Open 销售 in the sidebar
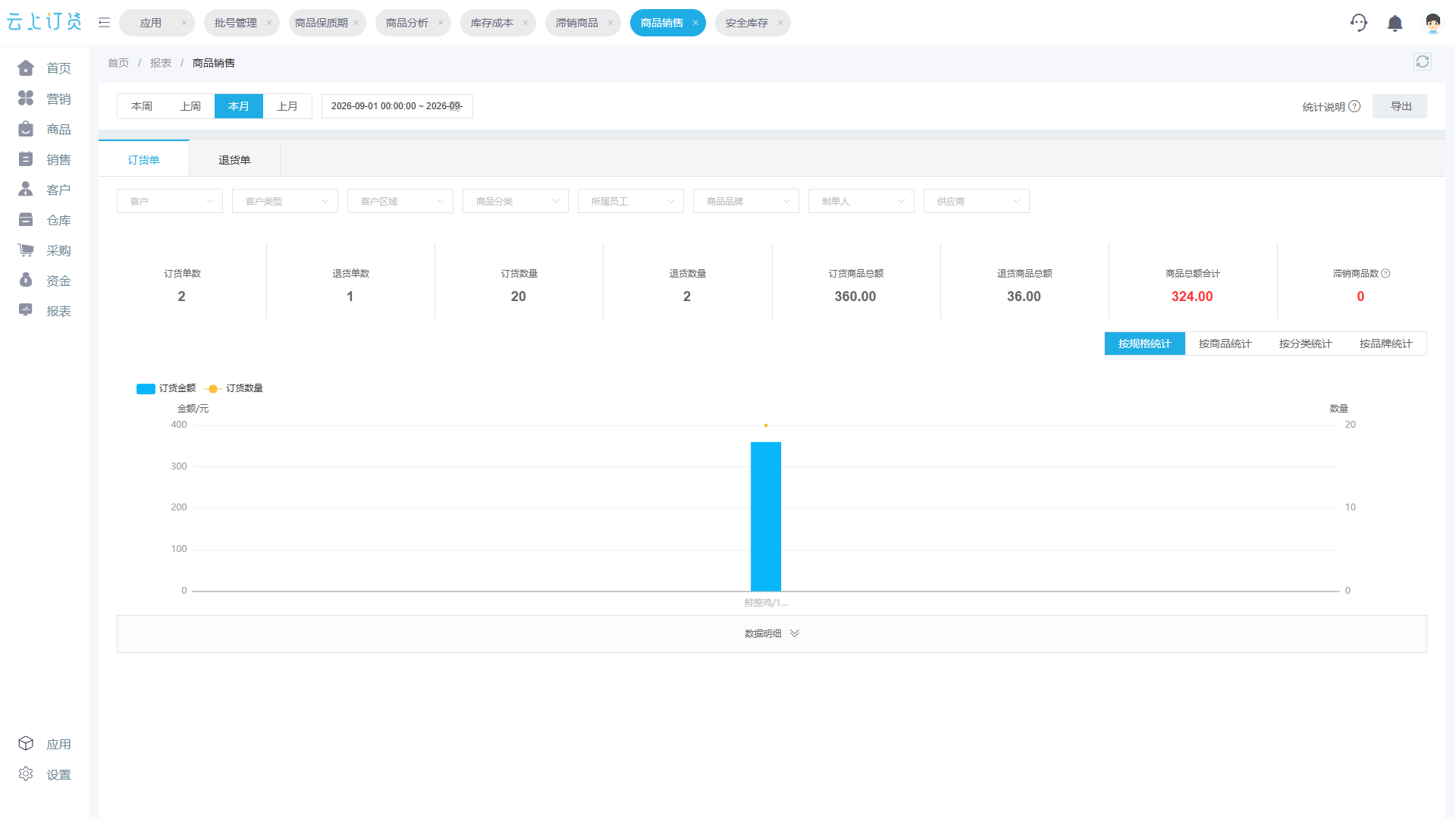This screenshot has height=819, width=1456. pos(45,159)
